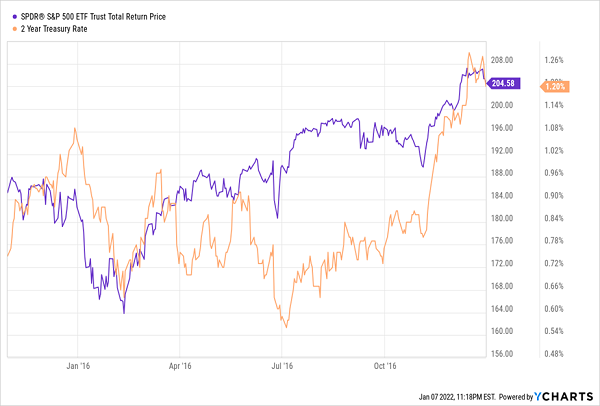Viewport: 600px width, 406px height.
Task: Click the 208.00 price axis label
Action: (x=502, y=60)
